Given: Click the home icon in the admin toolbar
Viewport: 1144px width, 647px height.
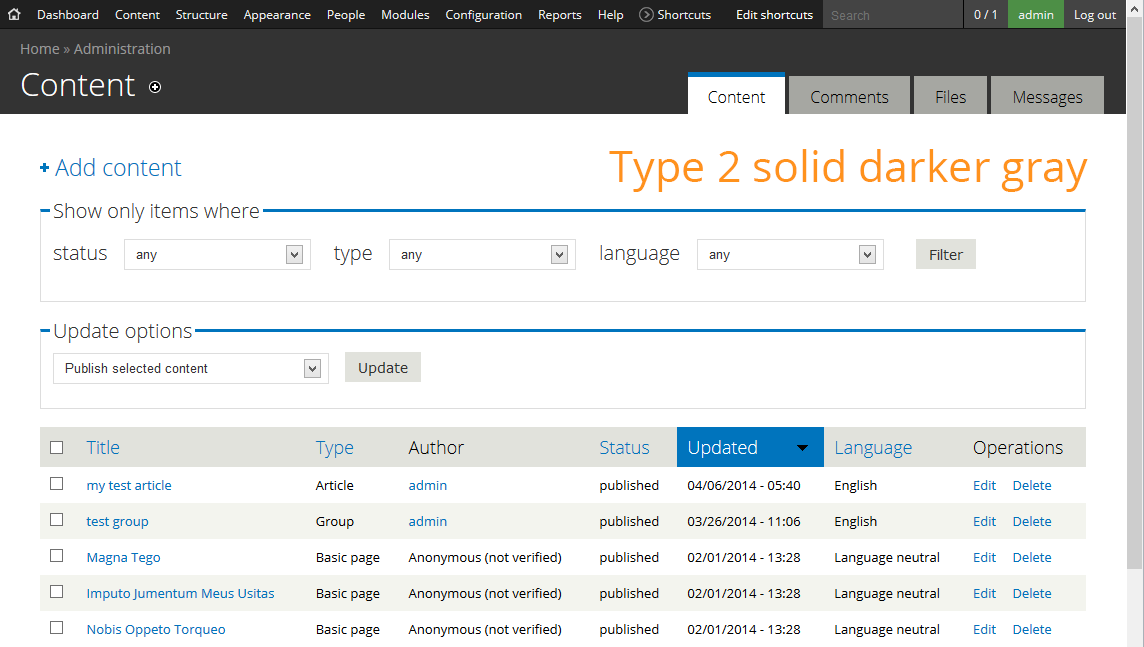Looking at the screenshot, I should [14, 15].
